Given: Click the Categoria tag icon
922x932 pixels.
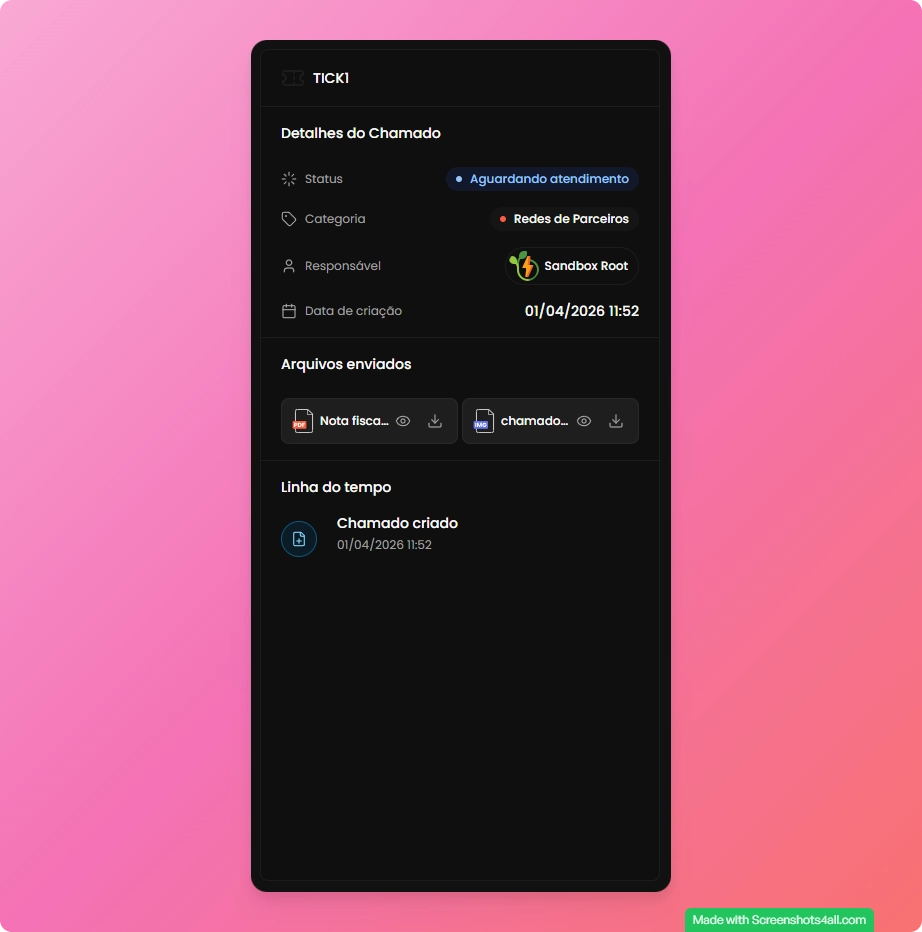Looking at the screenshot, I should click(289, 219).
